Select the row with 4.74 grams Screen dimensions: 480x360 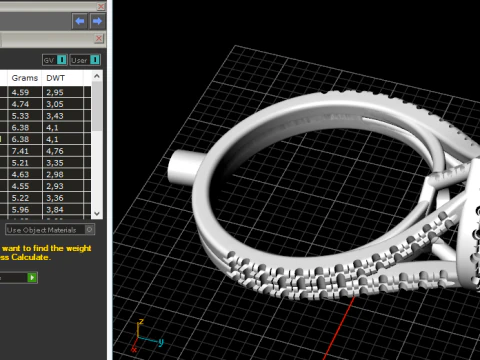[45, 104]
